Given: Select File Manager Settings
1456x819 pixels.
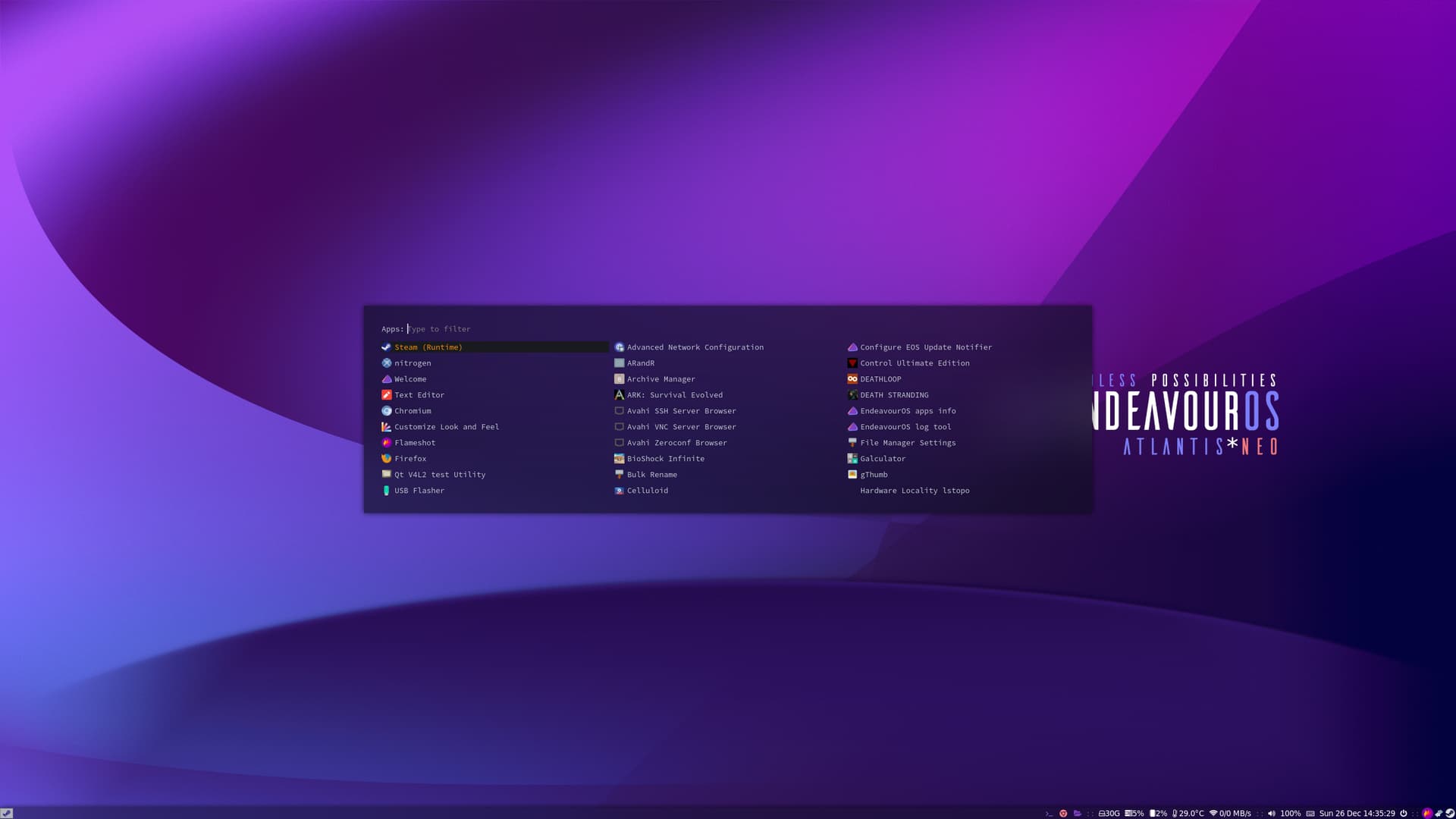Looking at the screenshot, I should [x=960, y=443].
